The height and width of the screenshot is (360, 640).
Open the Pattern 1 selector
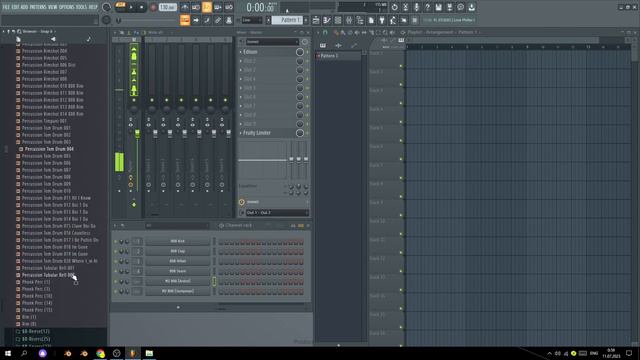pos(287,20)
